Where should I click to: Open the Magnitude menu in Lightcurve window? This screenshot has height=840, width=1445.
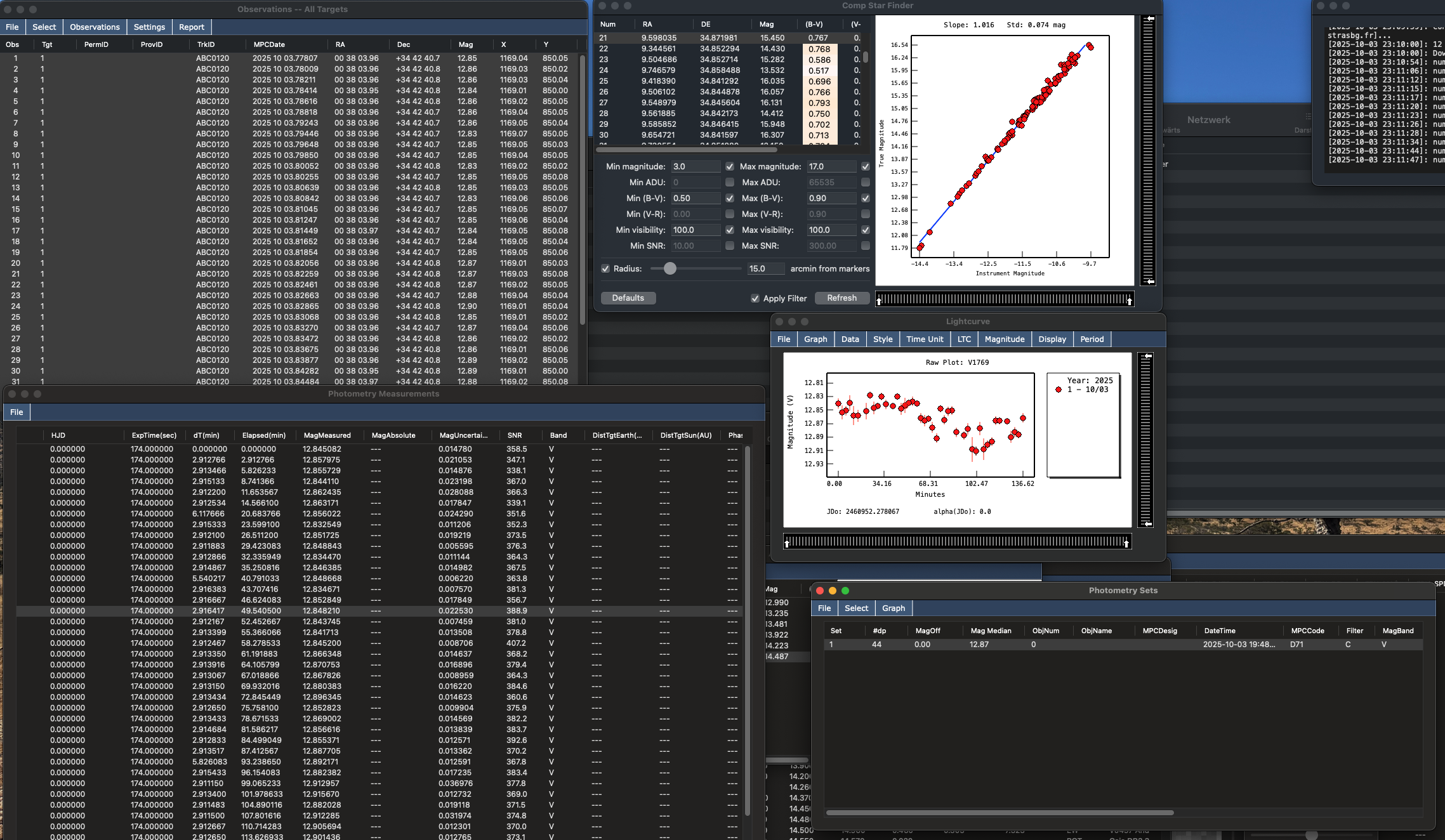1004,339
